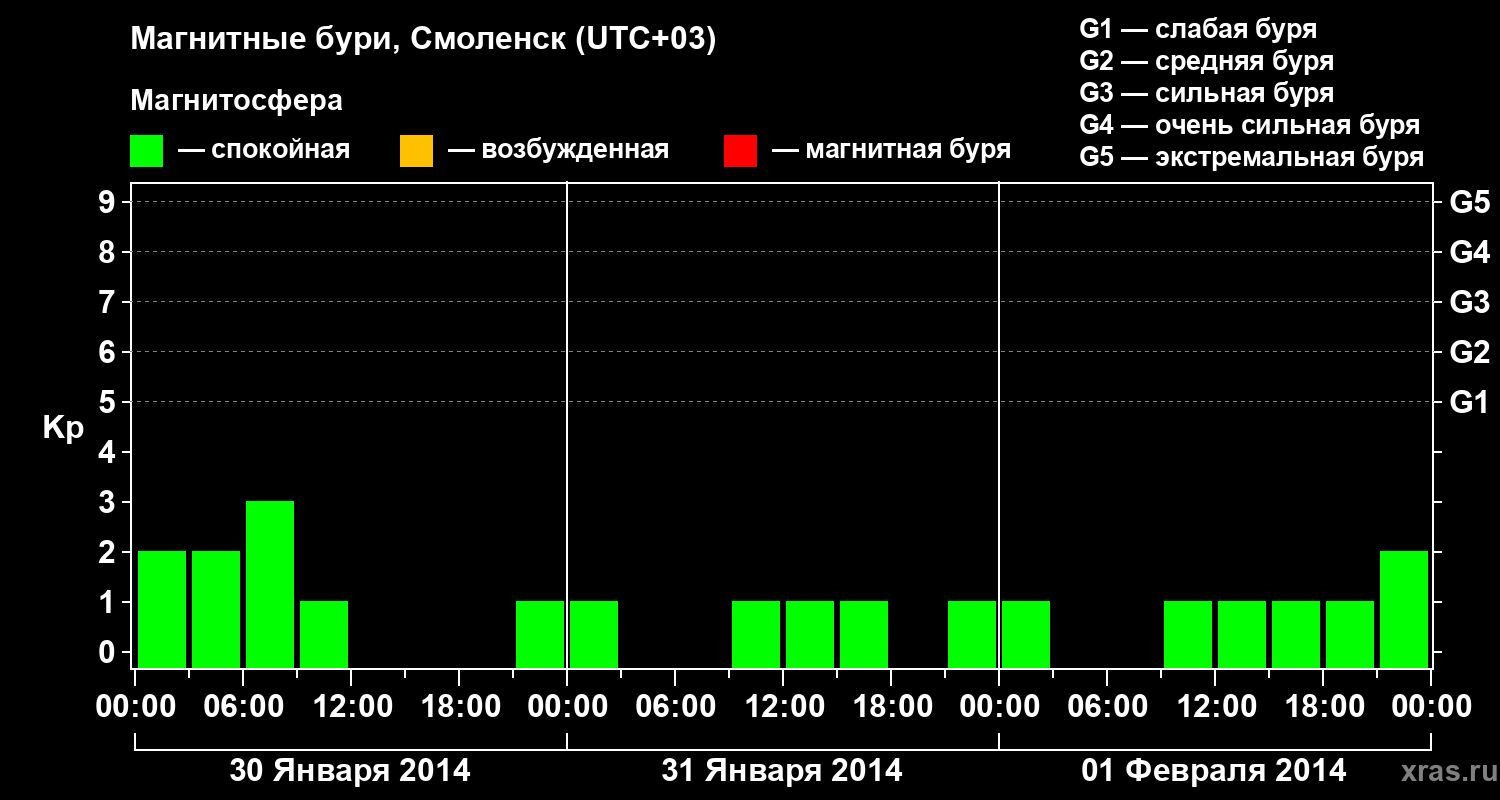Click the '12:00' time label for 01 Февраля
This screenshot has width=1500, height=800.
(x=1215, y=707)
